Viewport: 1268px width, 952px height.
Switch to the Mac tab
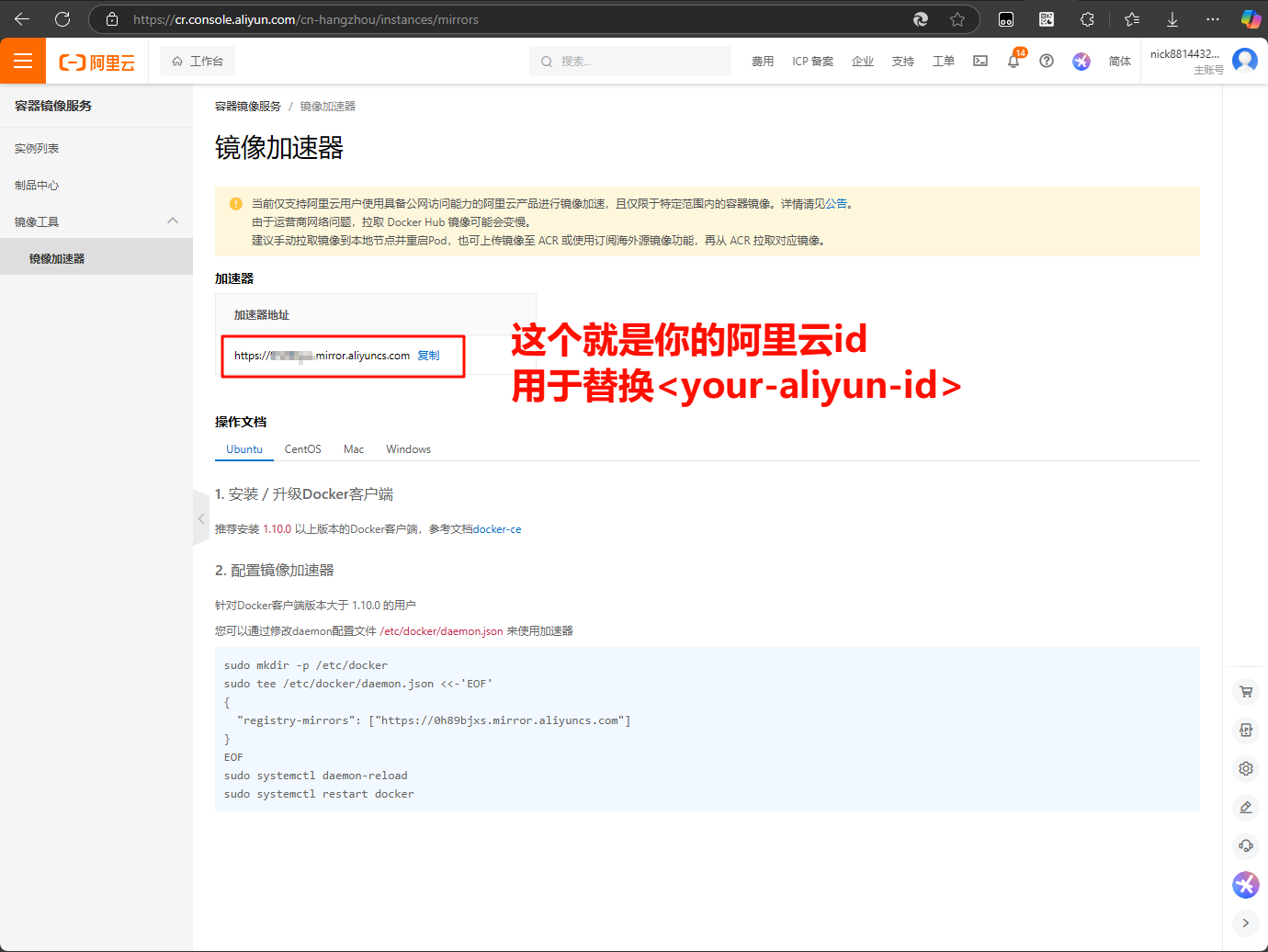coord(354,449)
